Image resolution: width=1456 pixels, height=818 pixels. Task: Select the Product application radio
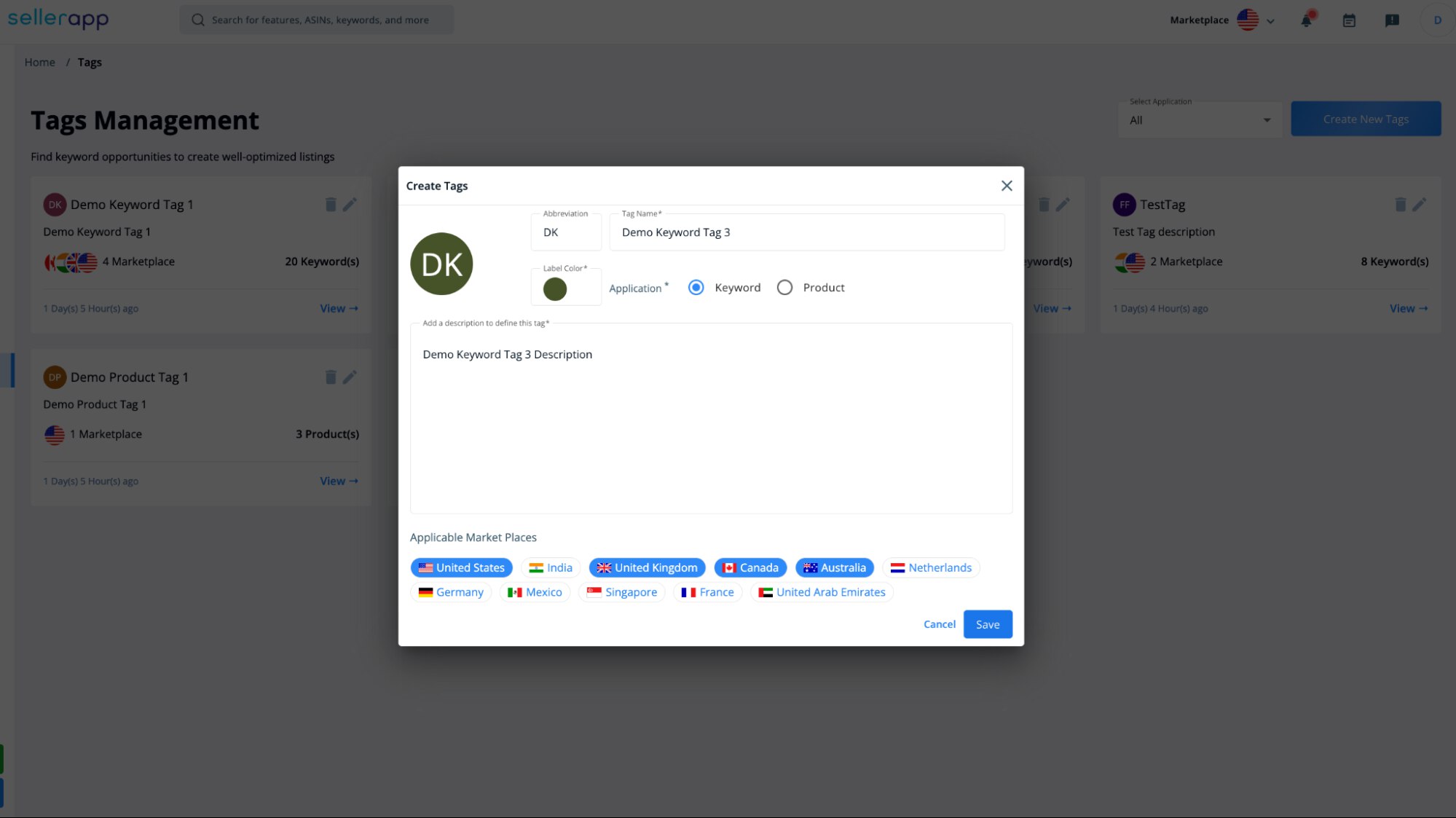(784, 288)
